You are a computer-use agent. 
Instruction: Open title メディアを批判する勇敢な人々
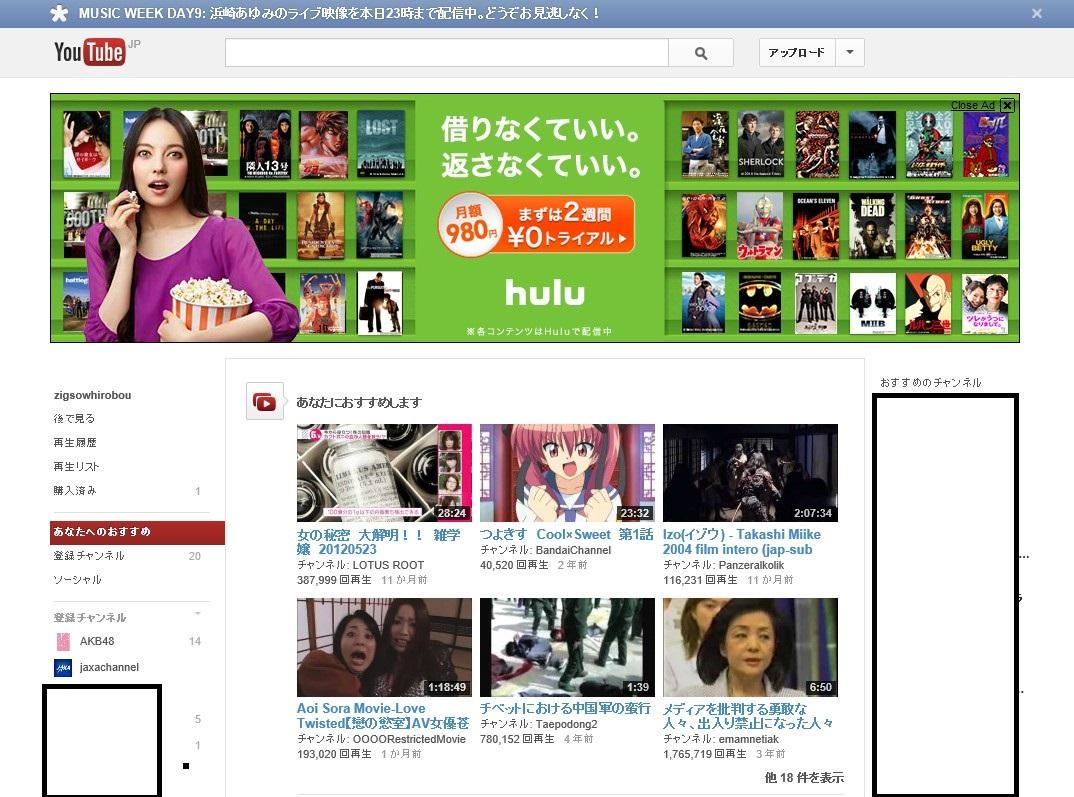(748, 716)
